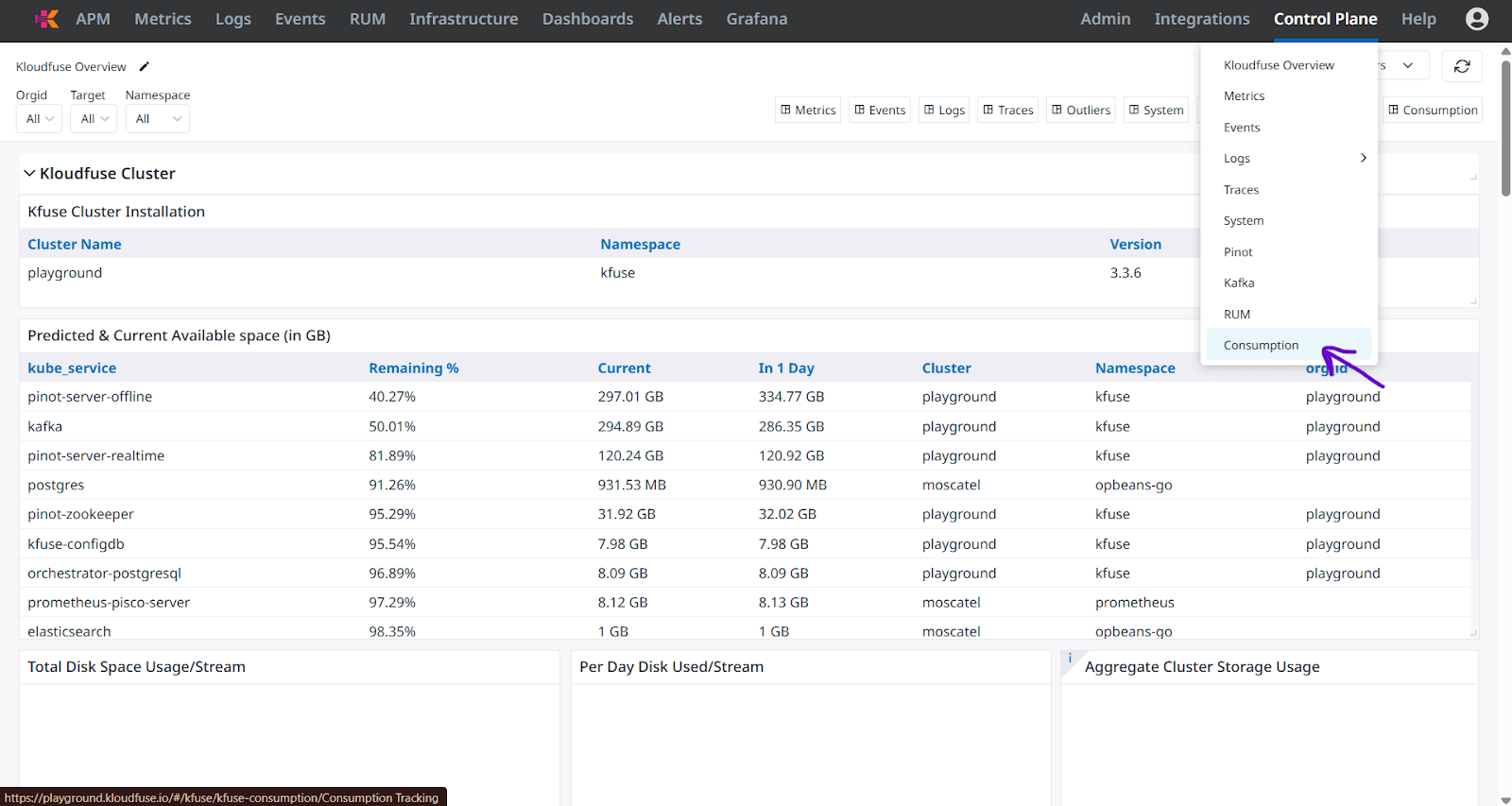Select RUM in the Control Plane dropdown menu

tap(1289, 315)
